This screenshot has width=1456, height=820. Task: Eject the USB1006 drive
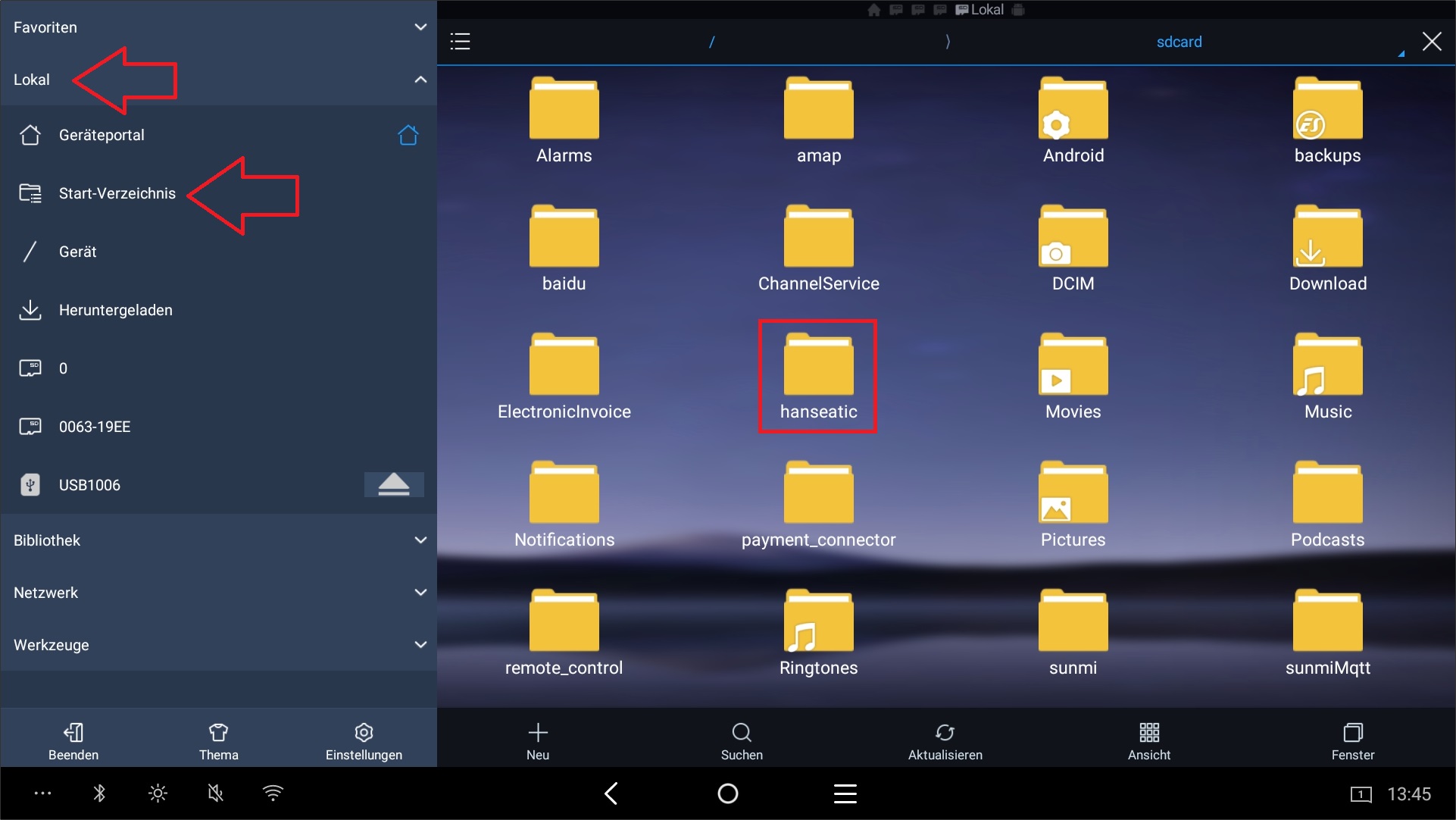tap(394, 484)
